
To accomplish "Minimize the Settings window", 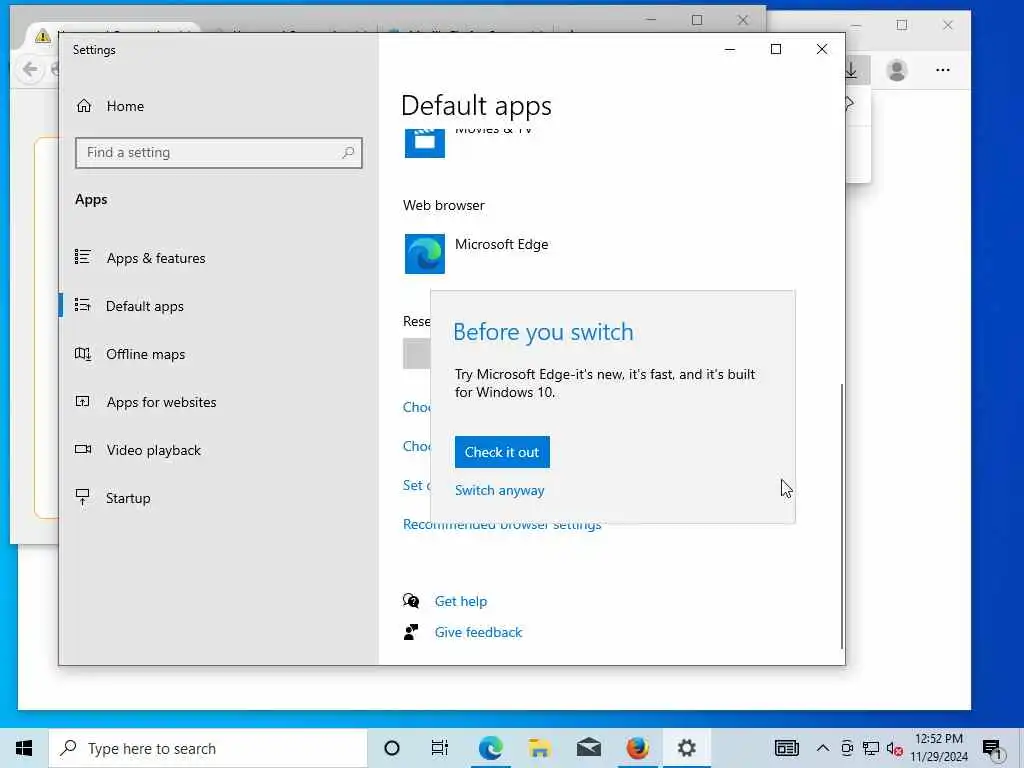I will pos(730,49).
